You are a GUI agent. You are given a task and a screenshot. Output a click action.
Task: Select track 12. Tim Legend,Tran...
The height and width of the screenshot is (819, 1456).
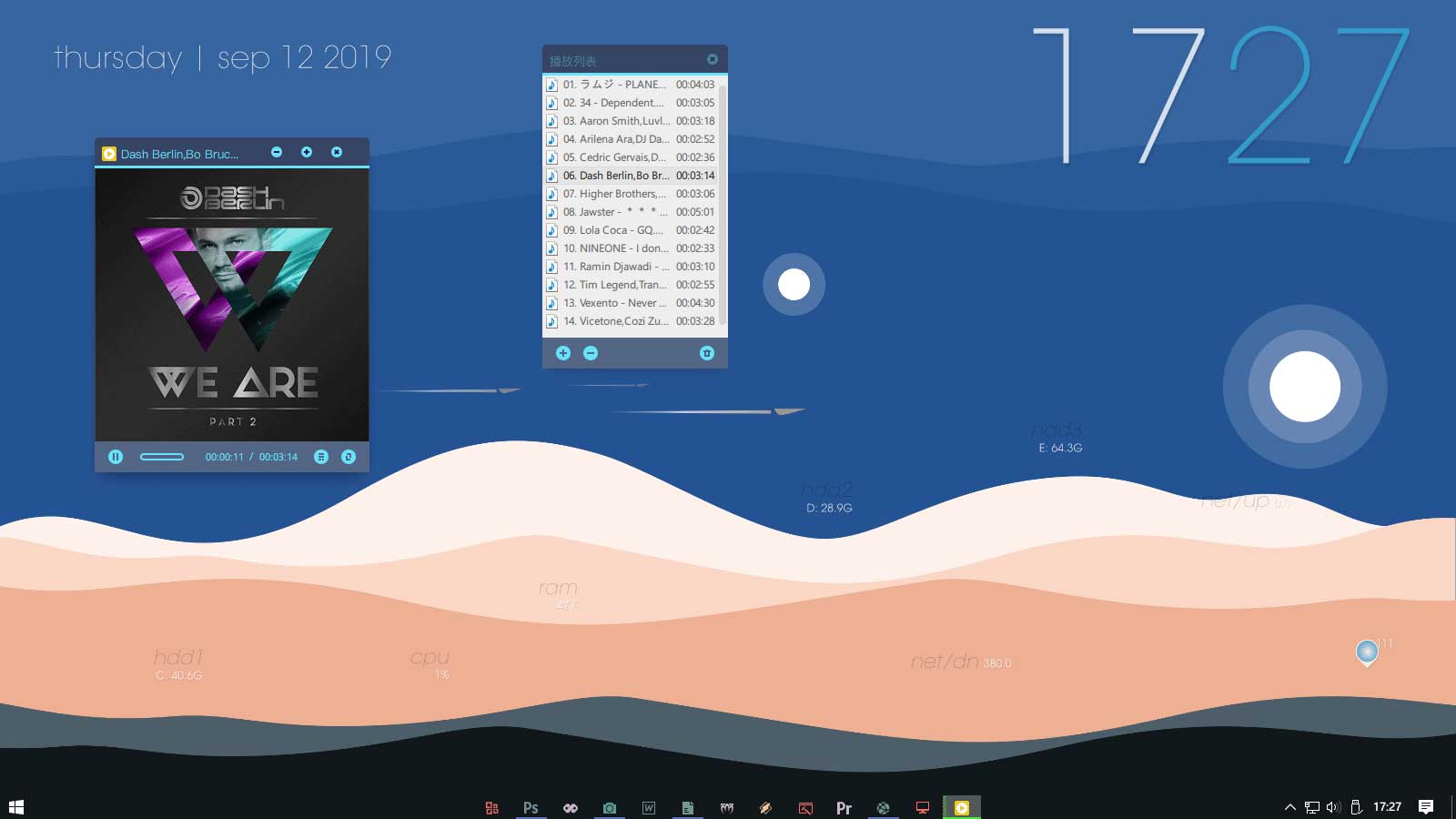(x=631, y=285)
